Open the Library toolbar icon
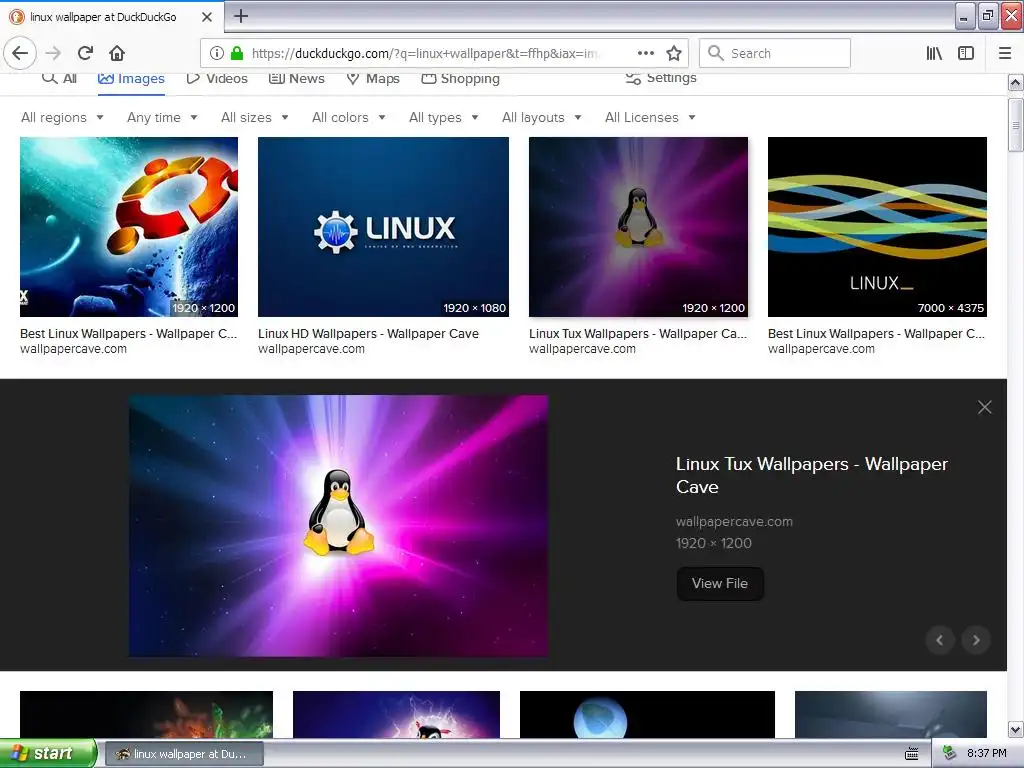The image size is (1024, 768). pos(934,53)
